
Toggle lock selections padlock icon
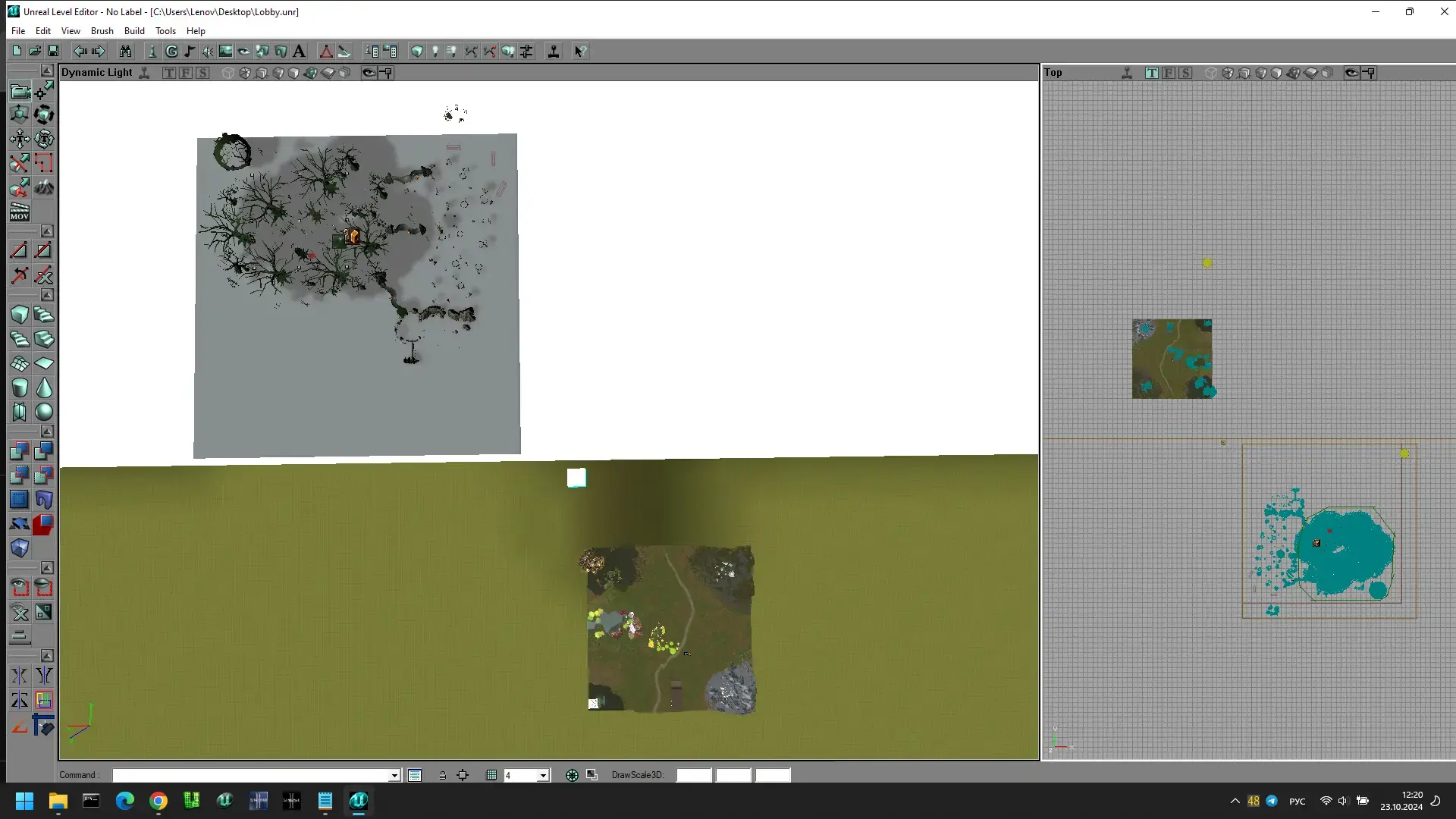442,775
